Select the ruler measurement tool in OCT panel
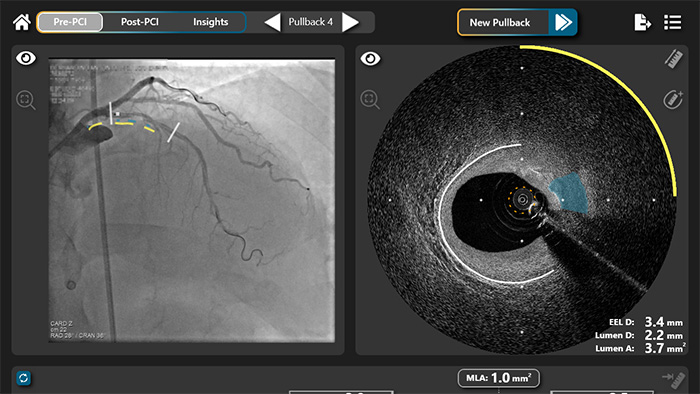The height and width of the screenshot is (394, 700). point(673,58)
